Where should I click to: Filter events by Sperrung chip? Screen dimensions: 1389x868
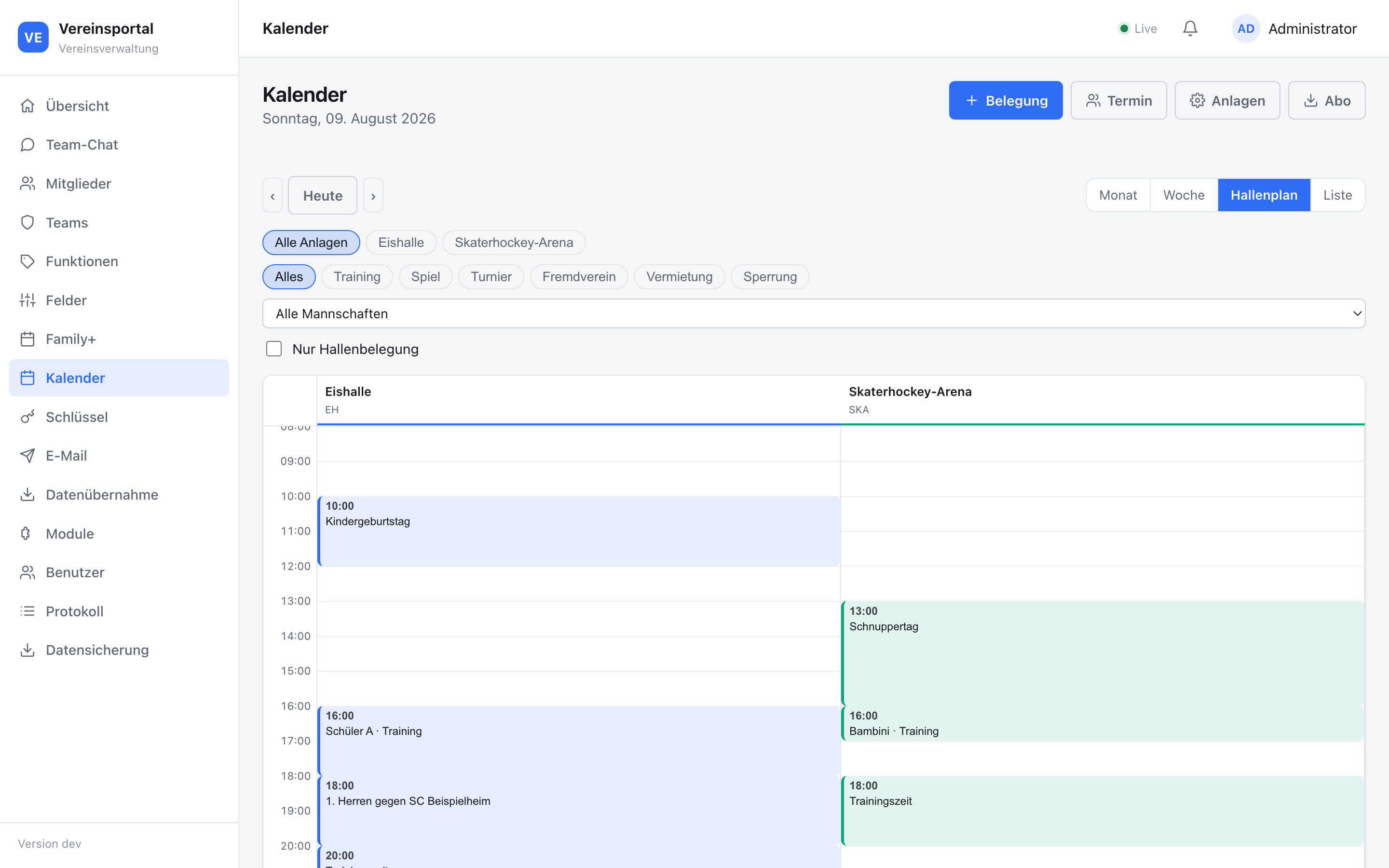point(770,277)
